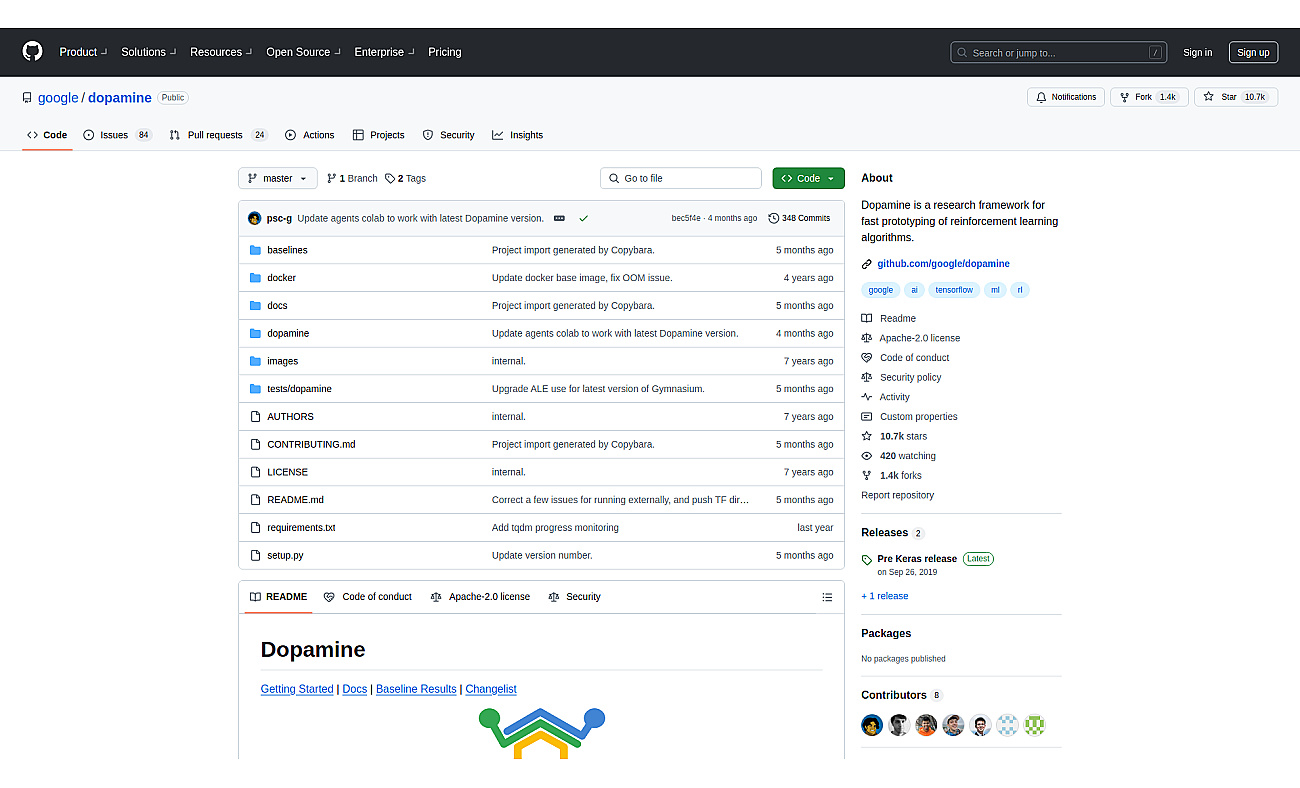View Activity in About sidebar

pos(886,397)
